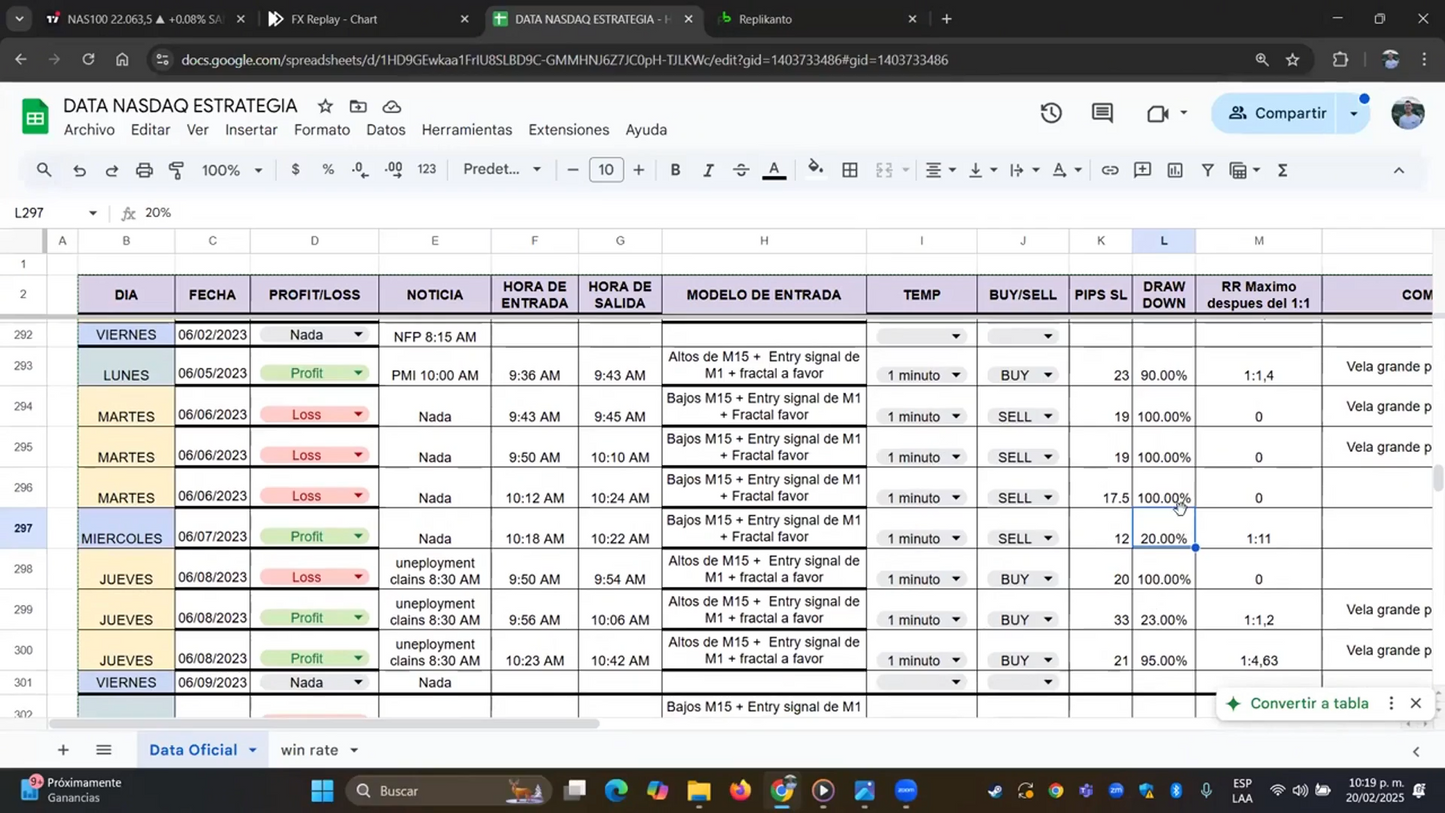
Task: Toggle italic formatting
Action: (706, 170)
